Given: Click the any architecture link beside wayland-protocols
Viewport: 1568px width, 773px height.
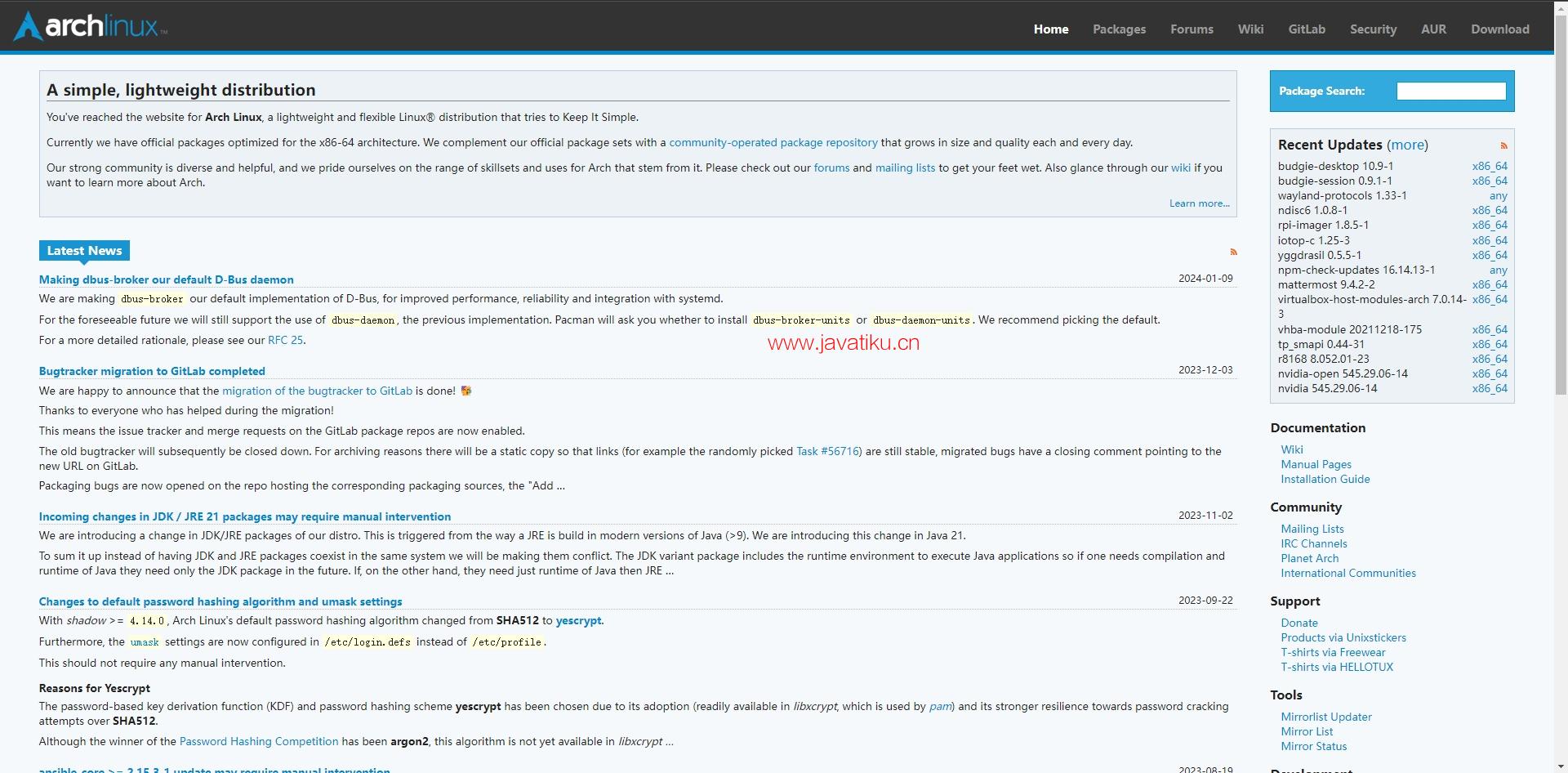Looking at the screenshot, I should click(x=1499, y=195).
